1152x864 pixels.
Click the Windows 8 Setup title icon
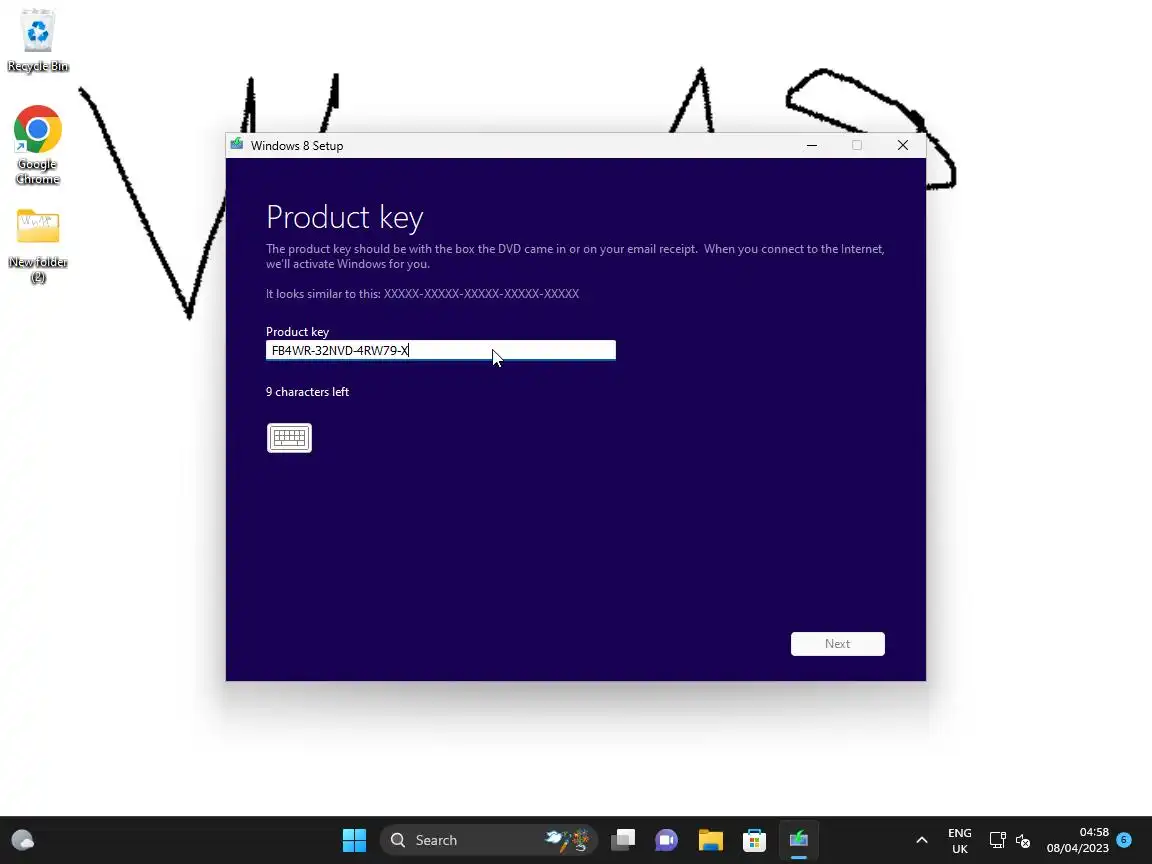click(x=237, y=145)
